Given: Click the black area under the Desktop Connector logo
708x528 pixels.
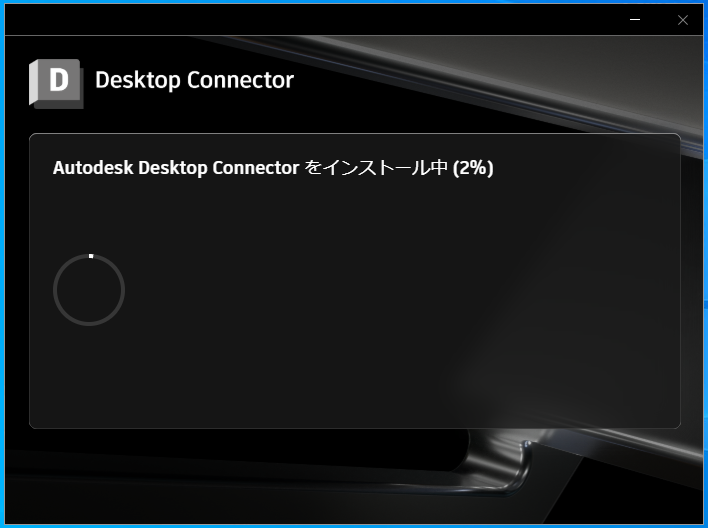Looking at the screenshot, I should tap(56, 121).
